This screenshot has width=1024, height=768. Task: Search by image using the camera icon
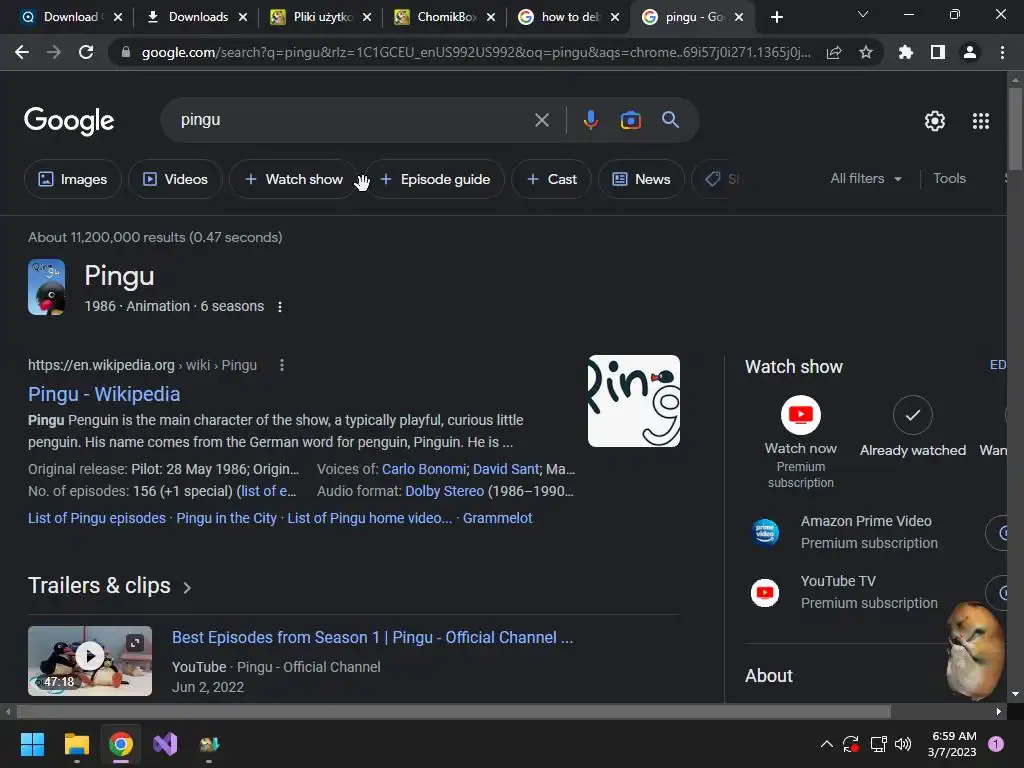631,120
